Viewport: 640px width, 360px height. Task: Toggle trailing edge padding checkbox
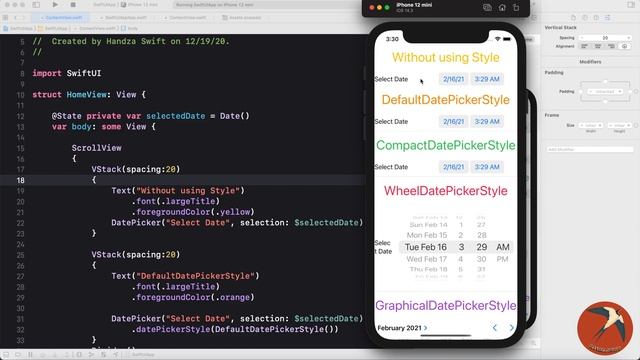coord(630,91)
